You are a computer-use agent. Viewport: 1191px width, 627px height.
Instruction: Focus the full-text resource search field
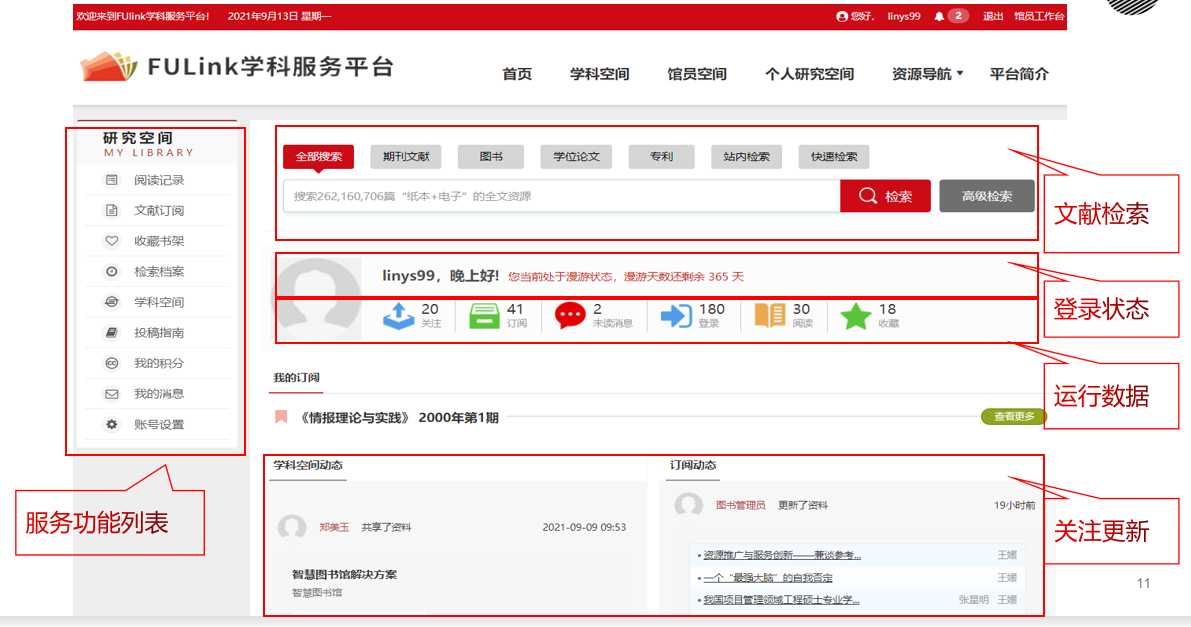pyautogui.click(x=561, y=196)
